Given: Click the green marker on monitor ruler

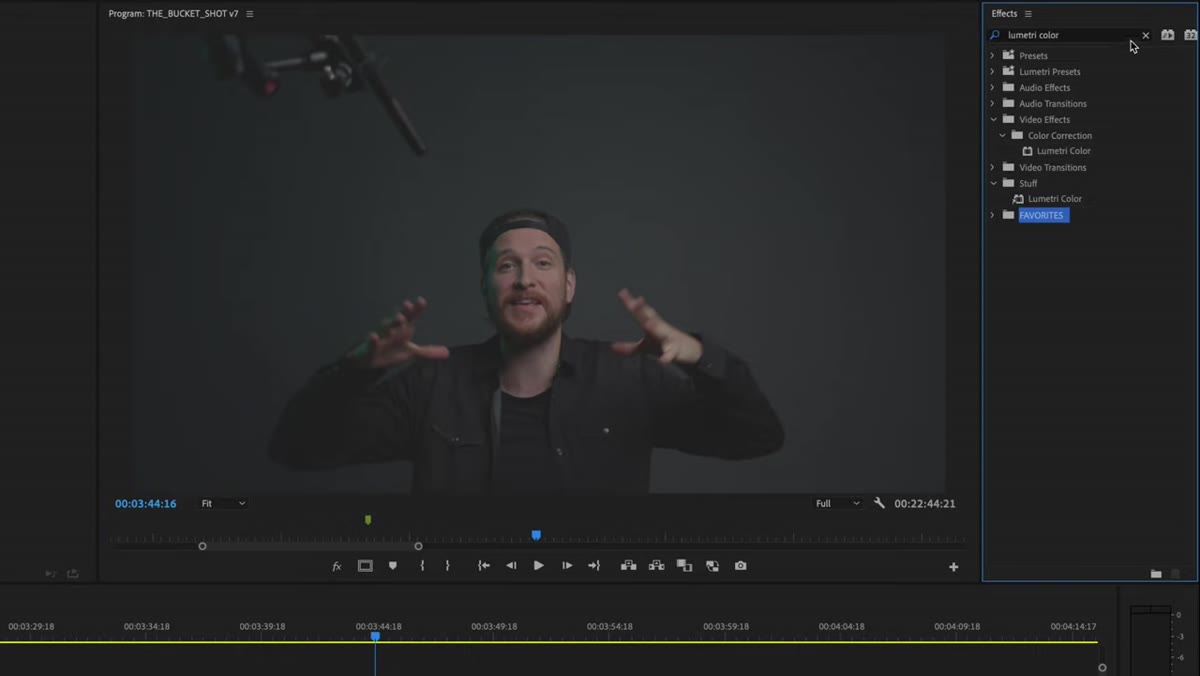Looking at the screenshot, I should (x=368, y=520).
